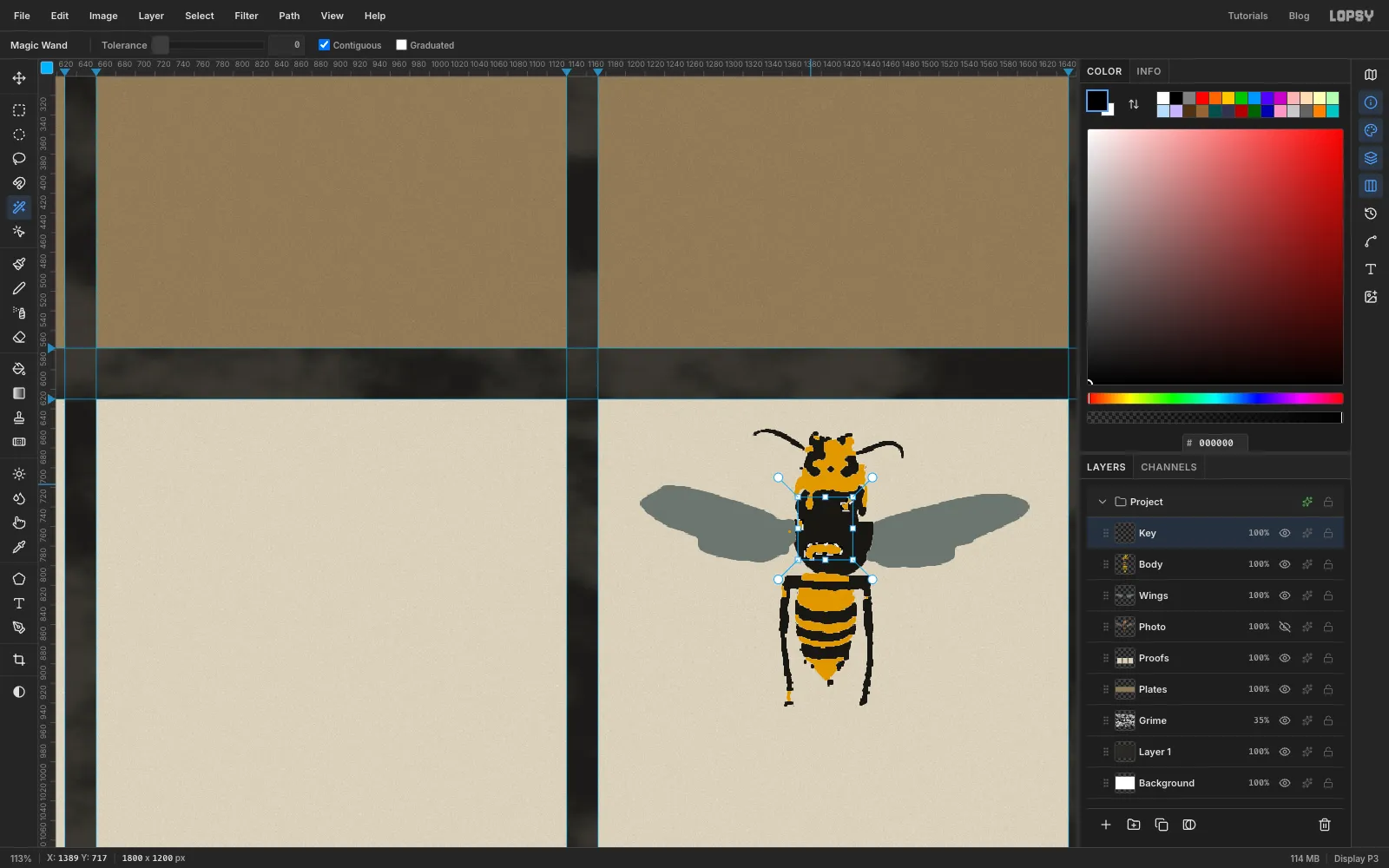The image size is (1389, 868).
Task: Select the Pencil tool
Action: pyautogui.click(x=19, y=288)
